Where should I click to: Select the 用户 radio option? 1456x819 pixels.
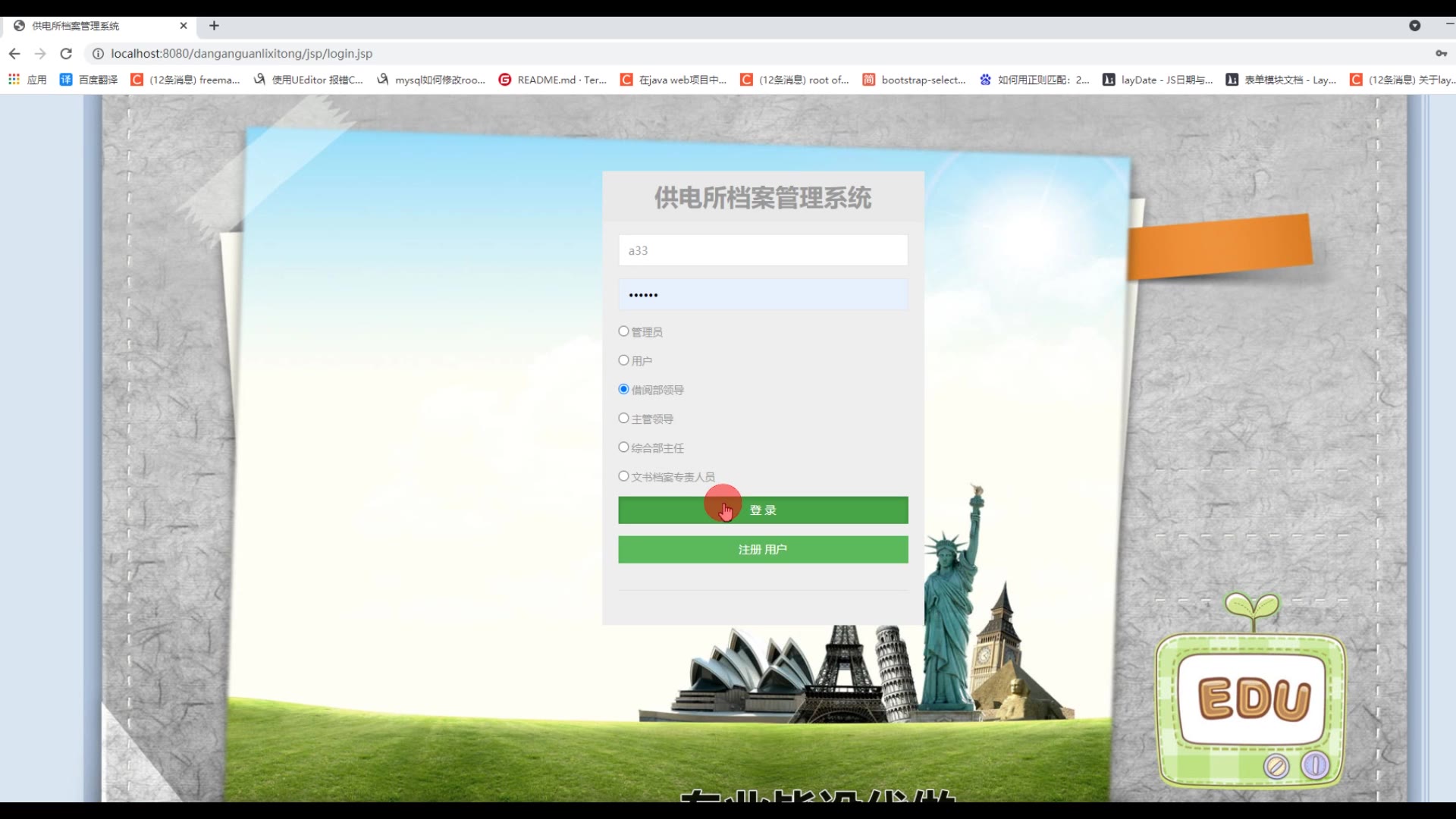click(623, 360)
